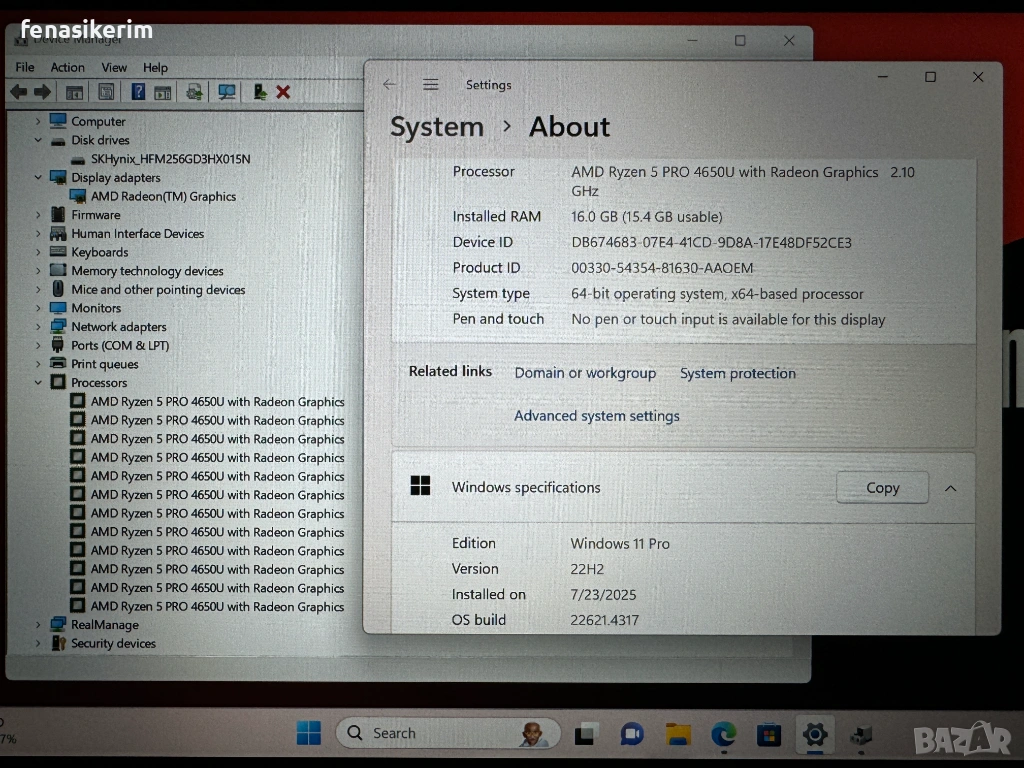Open Microsoft Store from the taskbar
The height and width of the screenshot is (768, 1024).
click(x=768, y=735)
